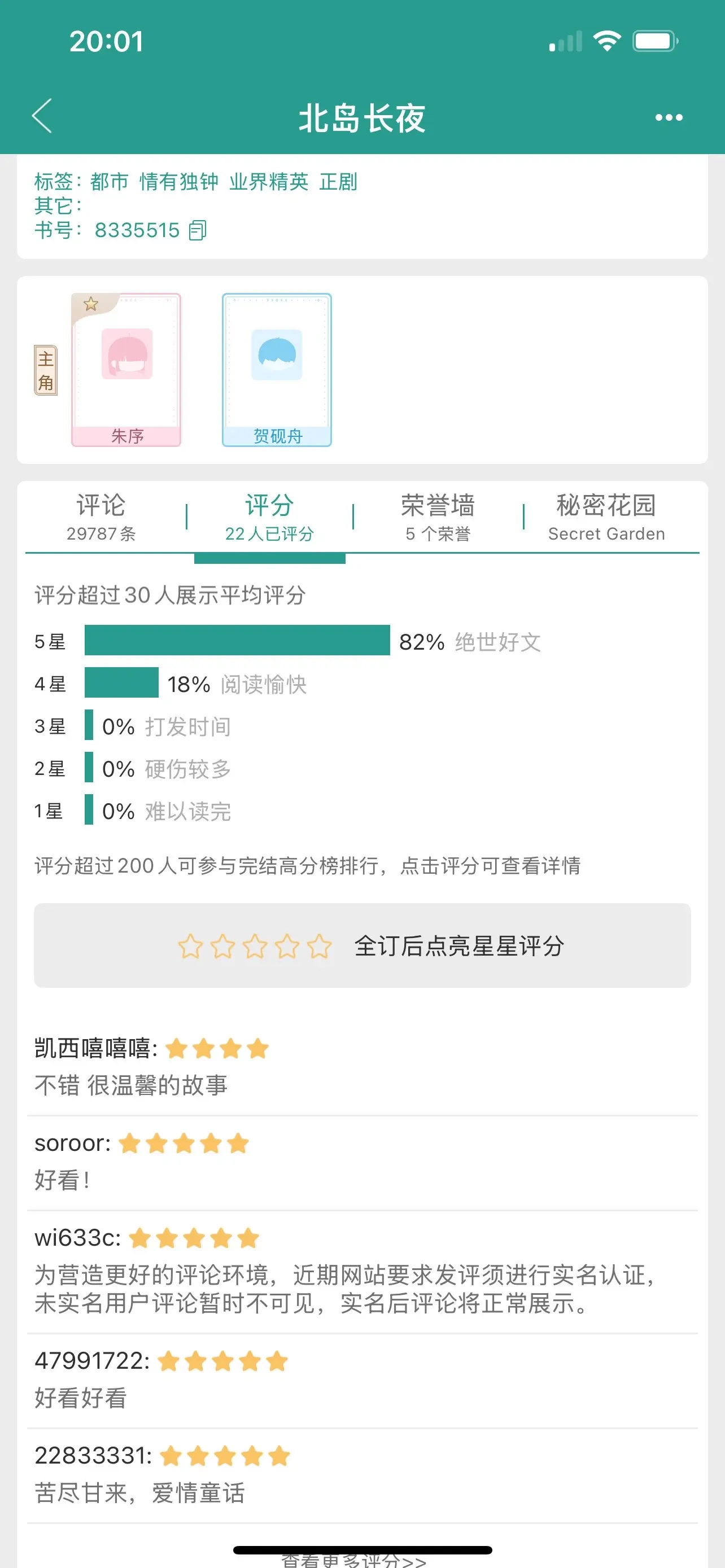Tap the first empty rating star
Image resolution: width=725 pixels, height=1568 pixels.
(x=190, y=947)
